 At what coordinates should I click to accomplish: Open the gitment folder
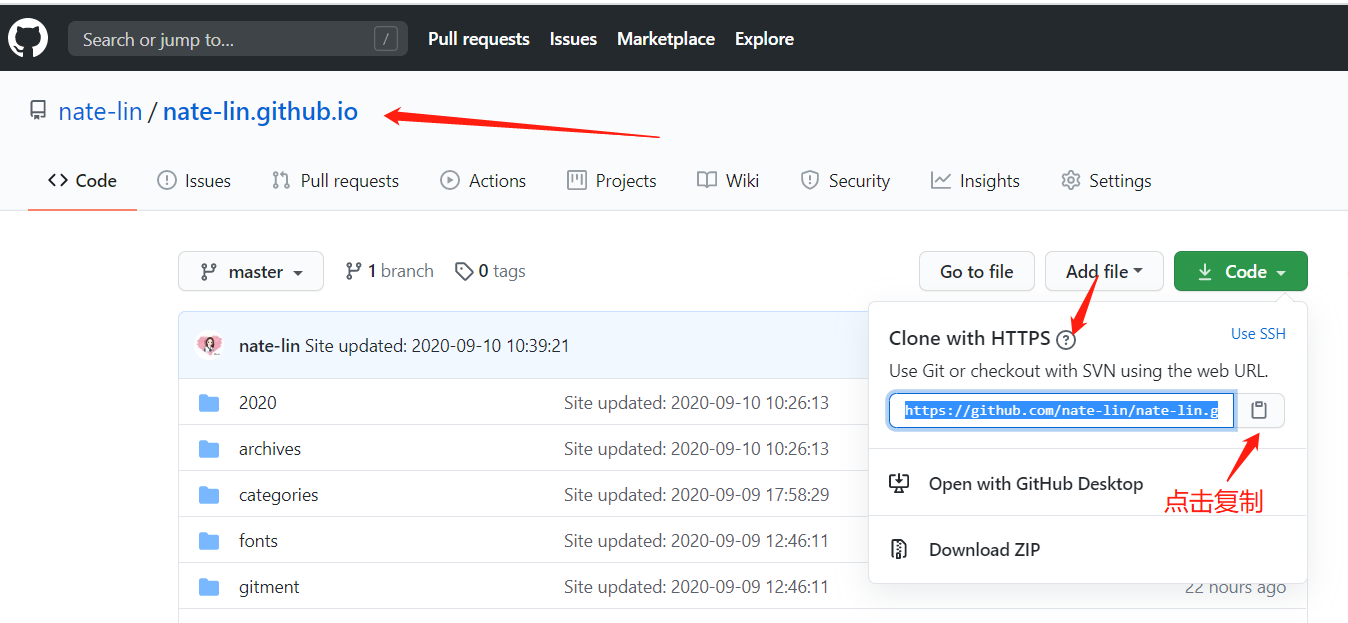[269, 587]
